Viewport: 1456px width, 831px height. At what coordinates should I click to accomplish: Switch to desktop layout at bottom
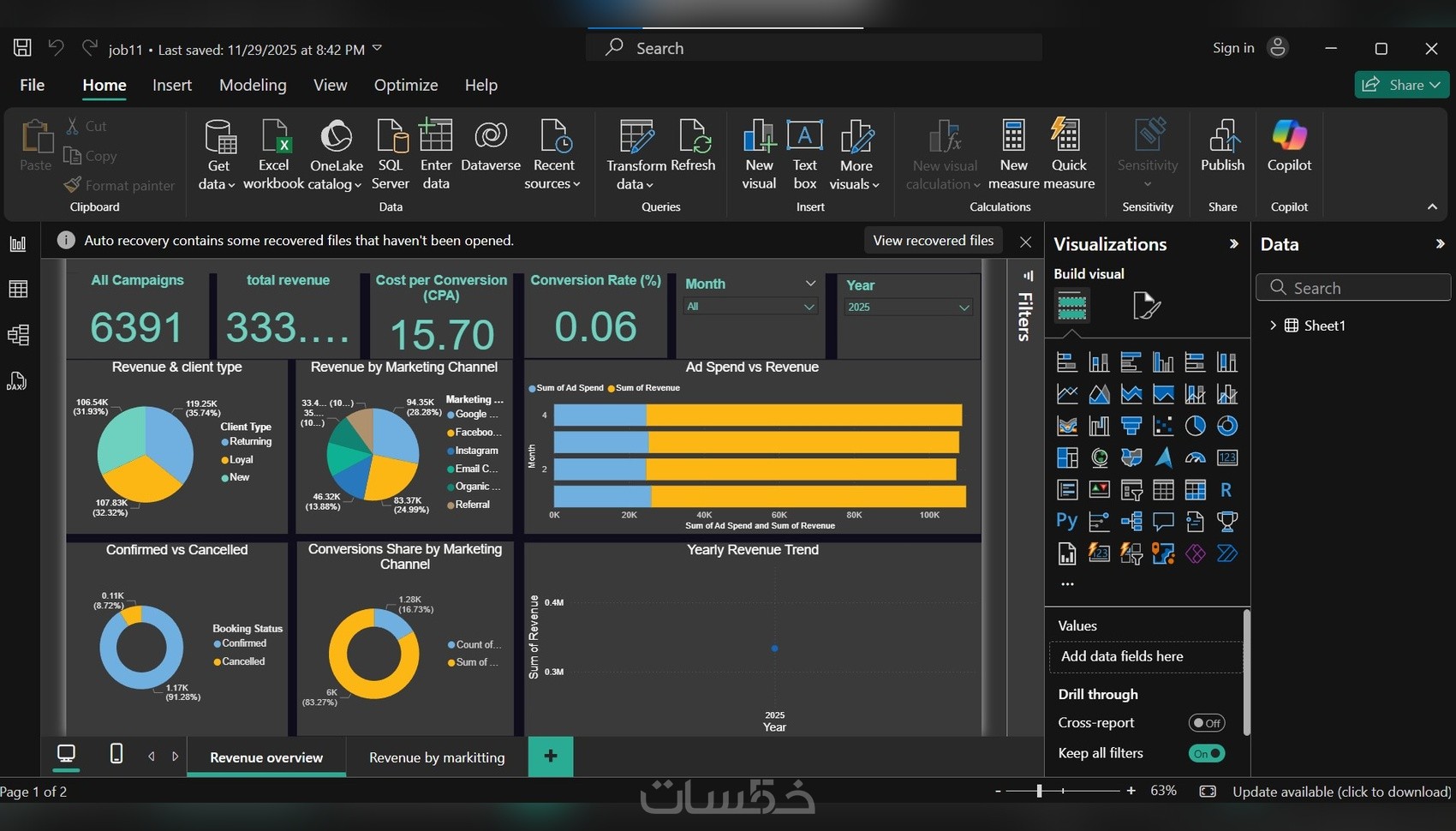[x=66, y=754]
